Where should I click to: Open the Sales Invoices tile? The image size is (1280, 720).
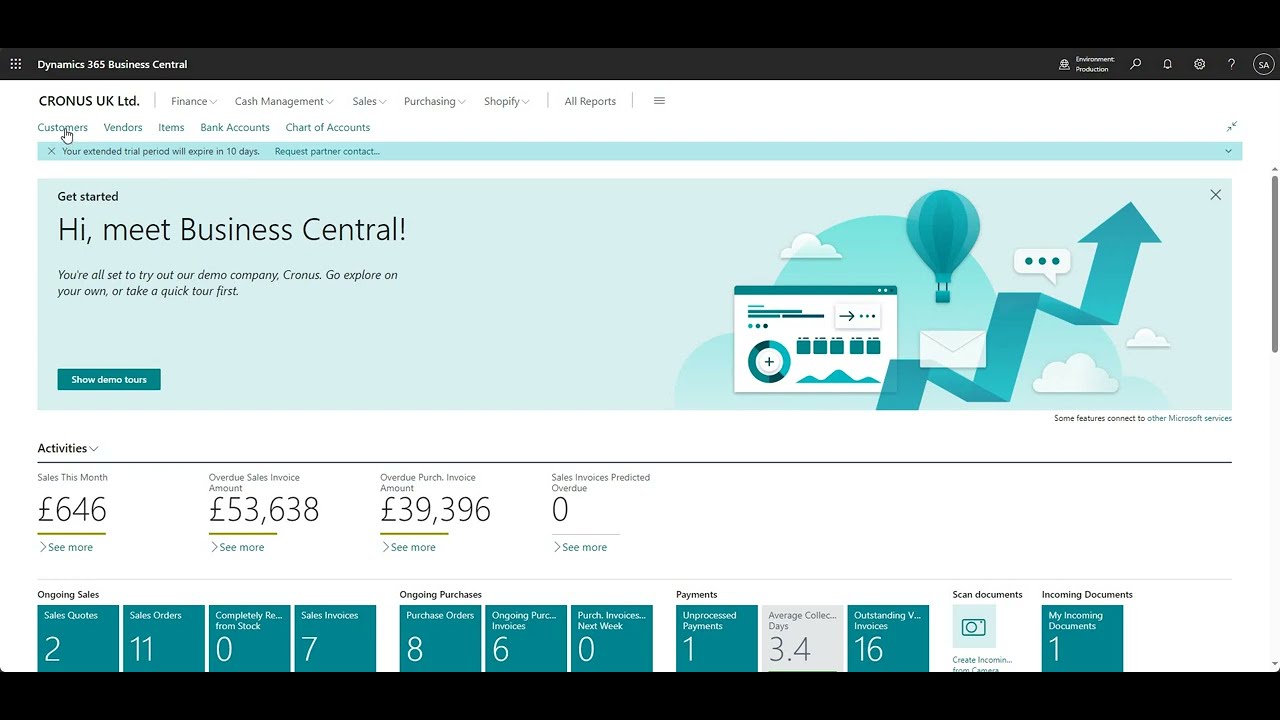tap(335, 638)
